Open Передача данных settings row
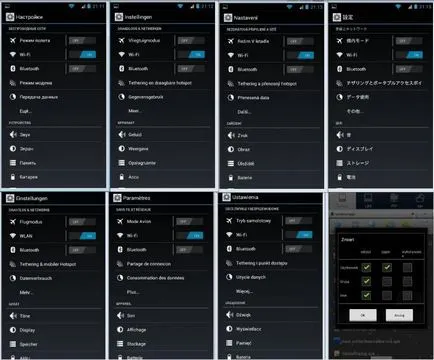The height and width of the screenshot is (360, 434). click(x=54, y=97)
